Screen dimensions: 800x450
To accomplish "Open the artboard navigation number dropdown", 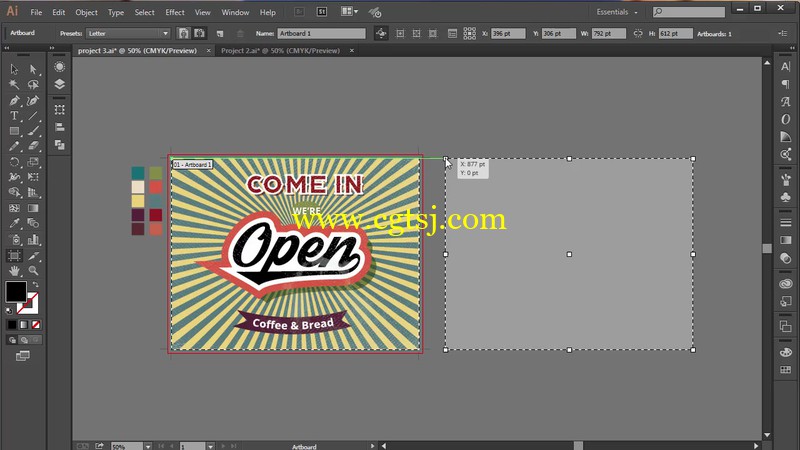I will (210, 446).
